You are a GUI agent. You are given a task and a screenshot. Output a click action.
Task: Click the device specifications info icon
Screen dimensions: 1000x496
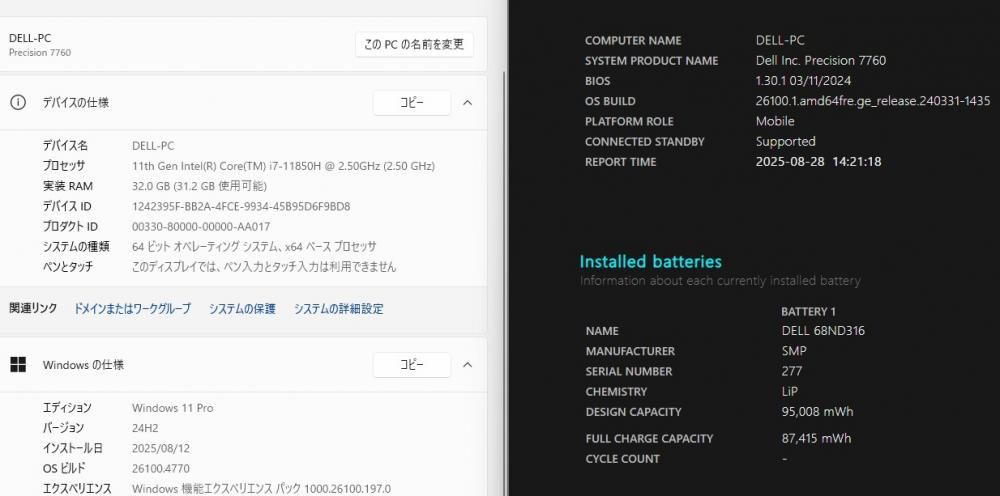pos(18,103)
